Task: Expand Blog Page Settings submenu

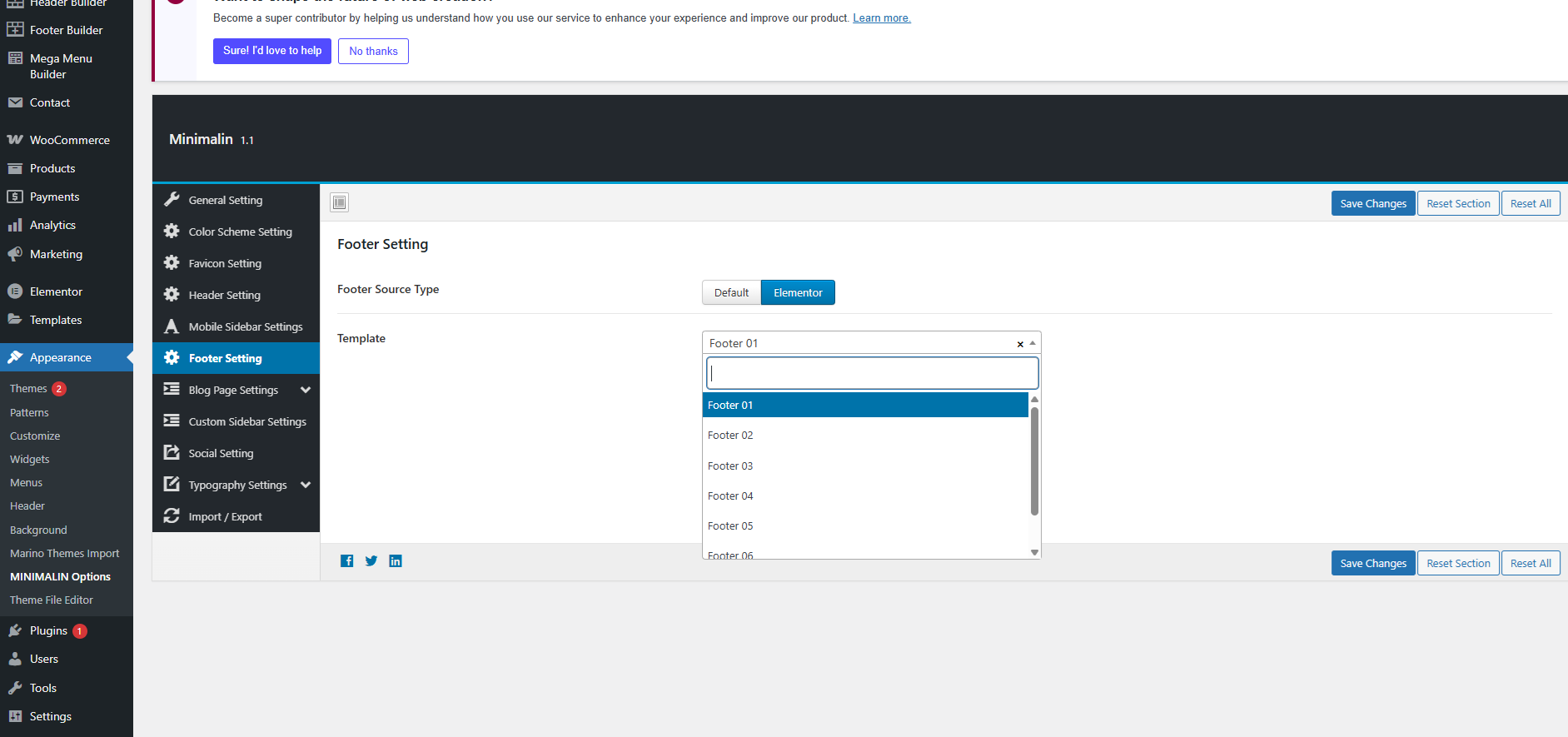Action: pyautogui.click(x=305, y=390)
